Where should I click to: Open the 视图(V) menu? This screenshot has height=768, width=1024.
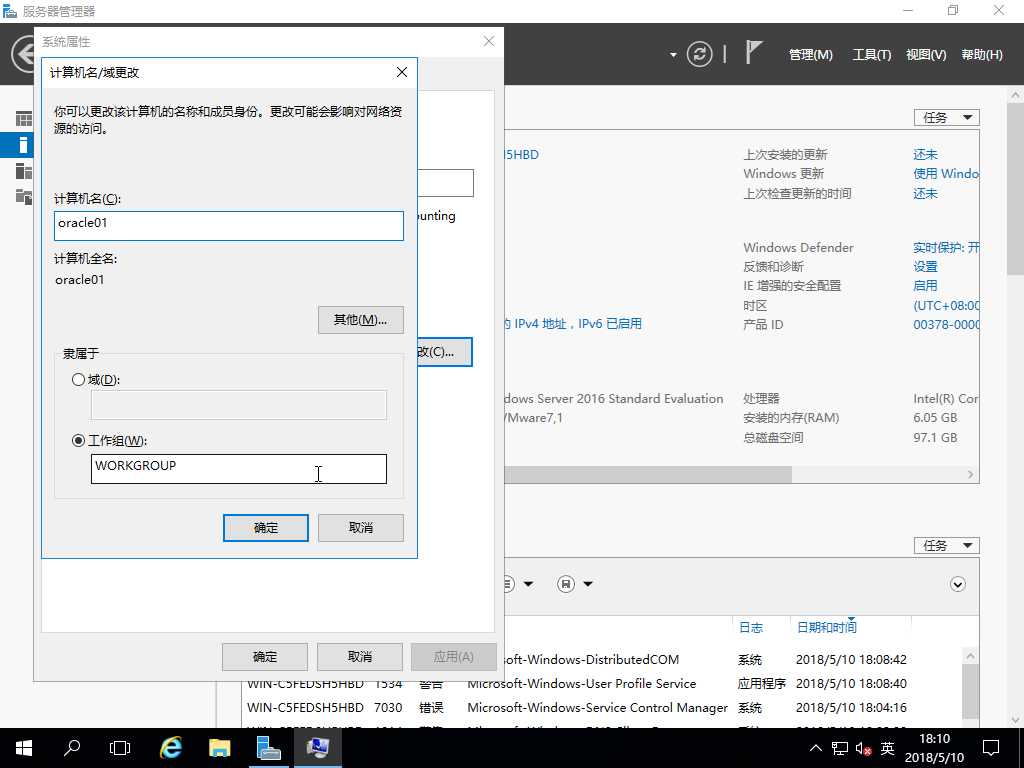tap(925, 55)
